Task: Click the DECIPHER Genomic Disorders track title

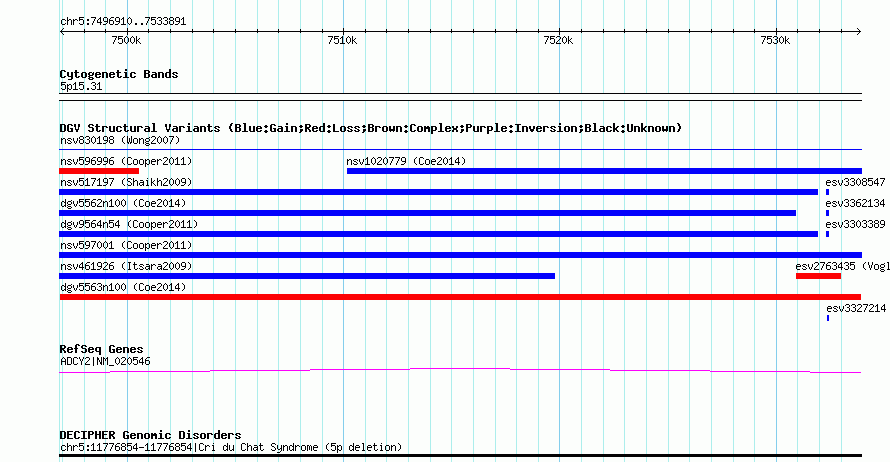Action: click(x=150, y=435)
